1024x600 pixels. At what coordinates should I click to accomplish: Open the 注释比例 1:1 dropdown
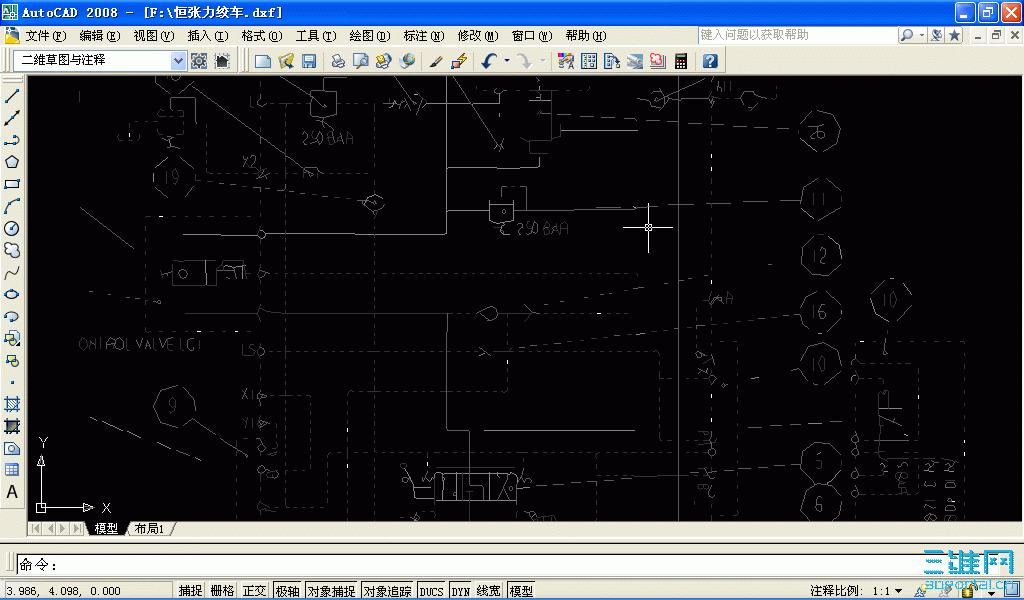pyautogui.click(x=899, y=591)
